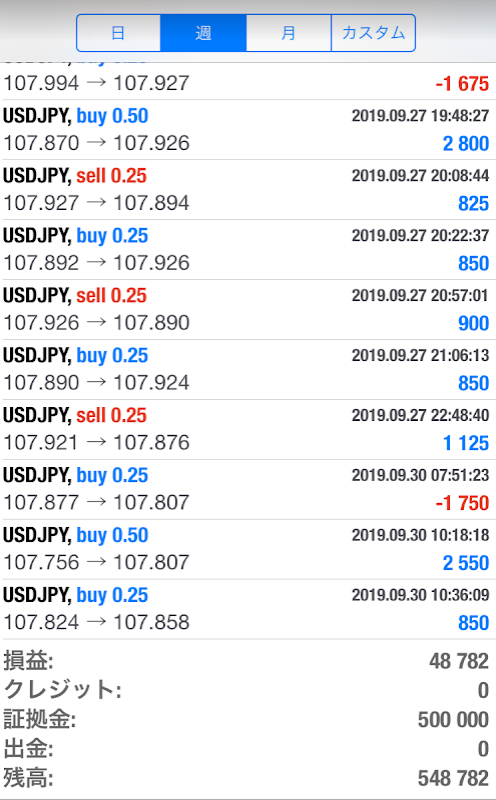Viewport: 496px width, 800px height.
Task: Open the losing trade dated 2019.09.30 07:51:23
Action: point(248,489)
